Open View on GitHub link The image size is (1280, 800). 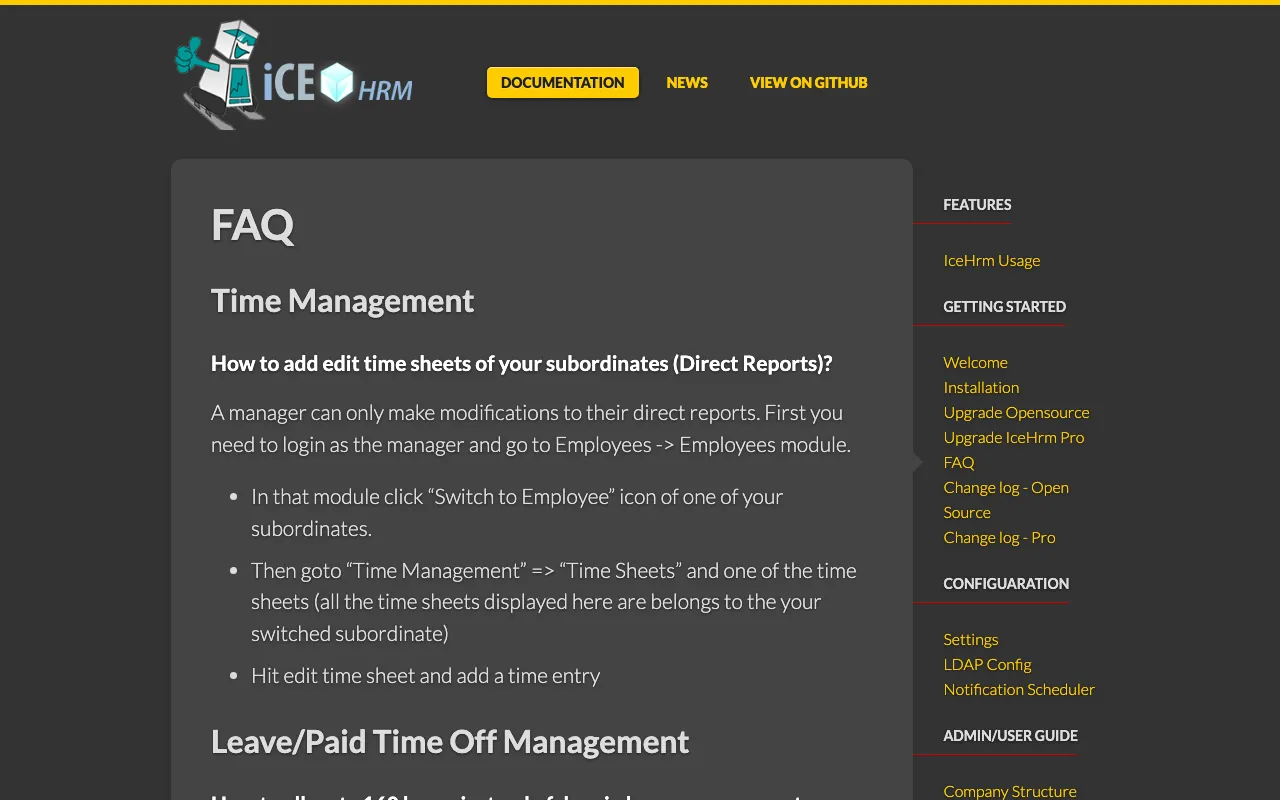809,83
